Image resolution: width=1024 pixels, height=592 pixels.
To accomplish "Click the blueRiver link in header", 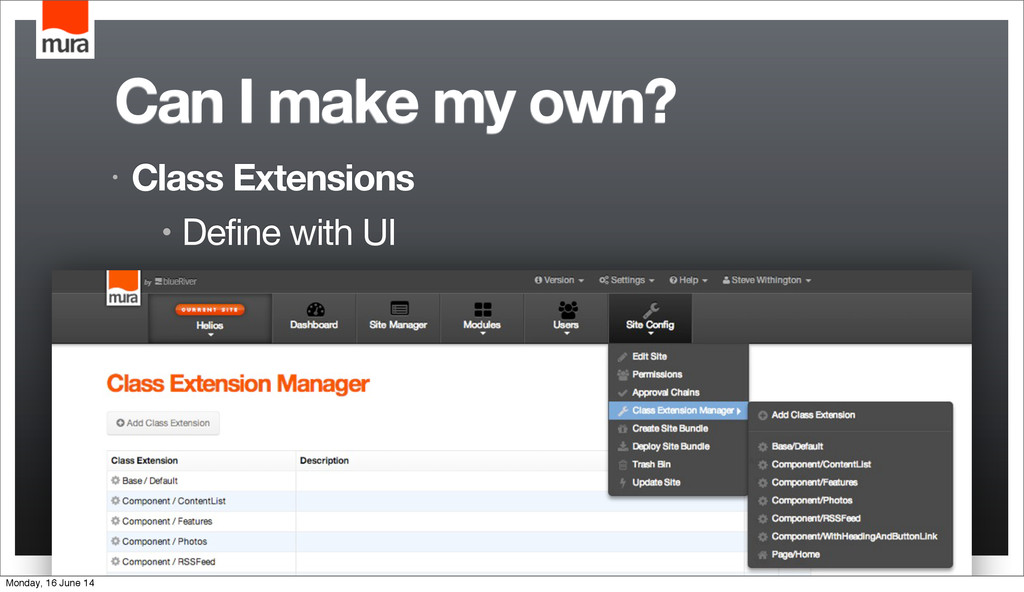I will point(176,282).
